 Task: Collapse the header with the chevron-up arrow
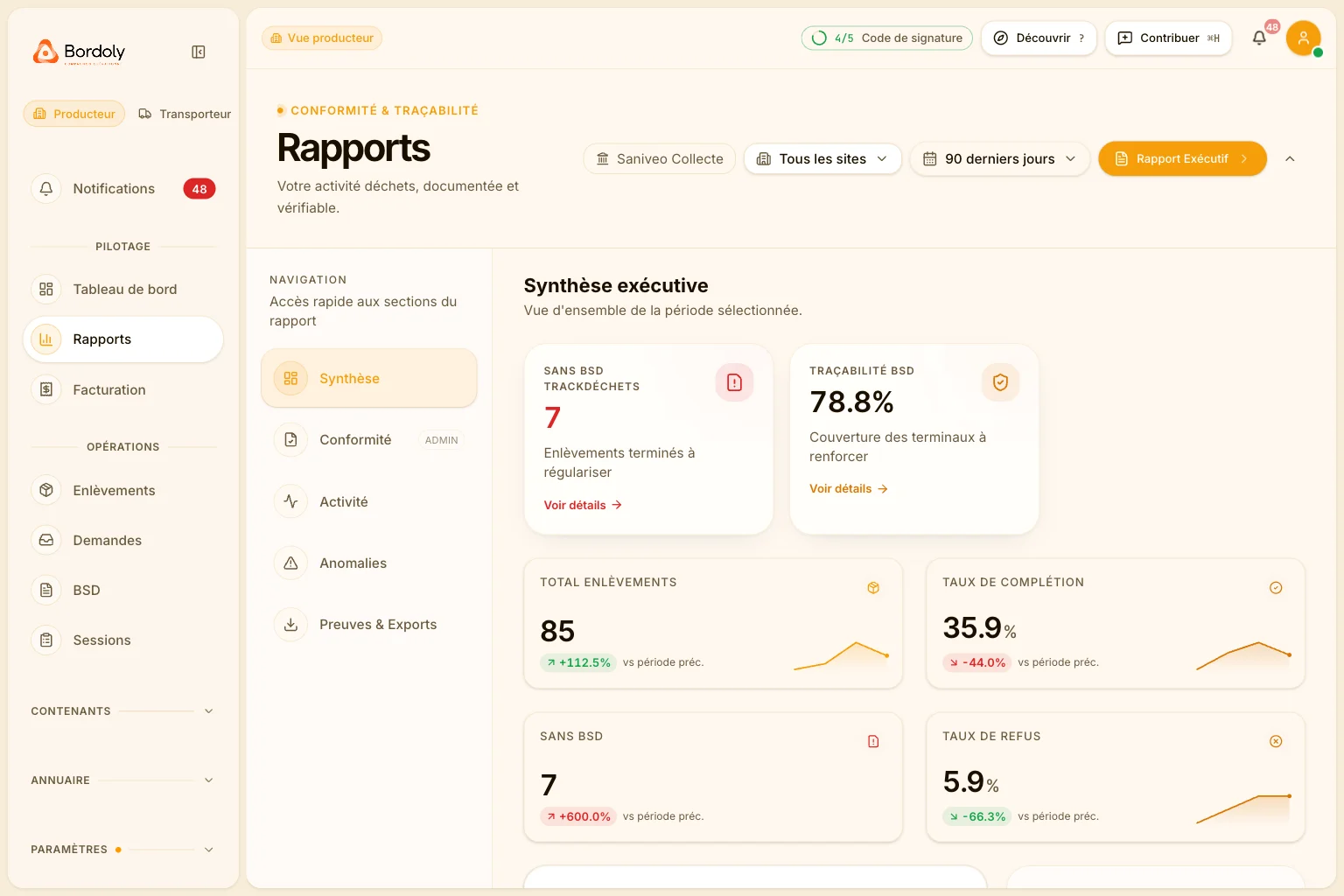[1290, 158]
